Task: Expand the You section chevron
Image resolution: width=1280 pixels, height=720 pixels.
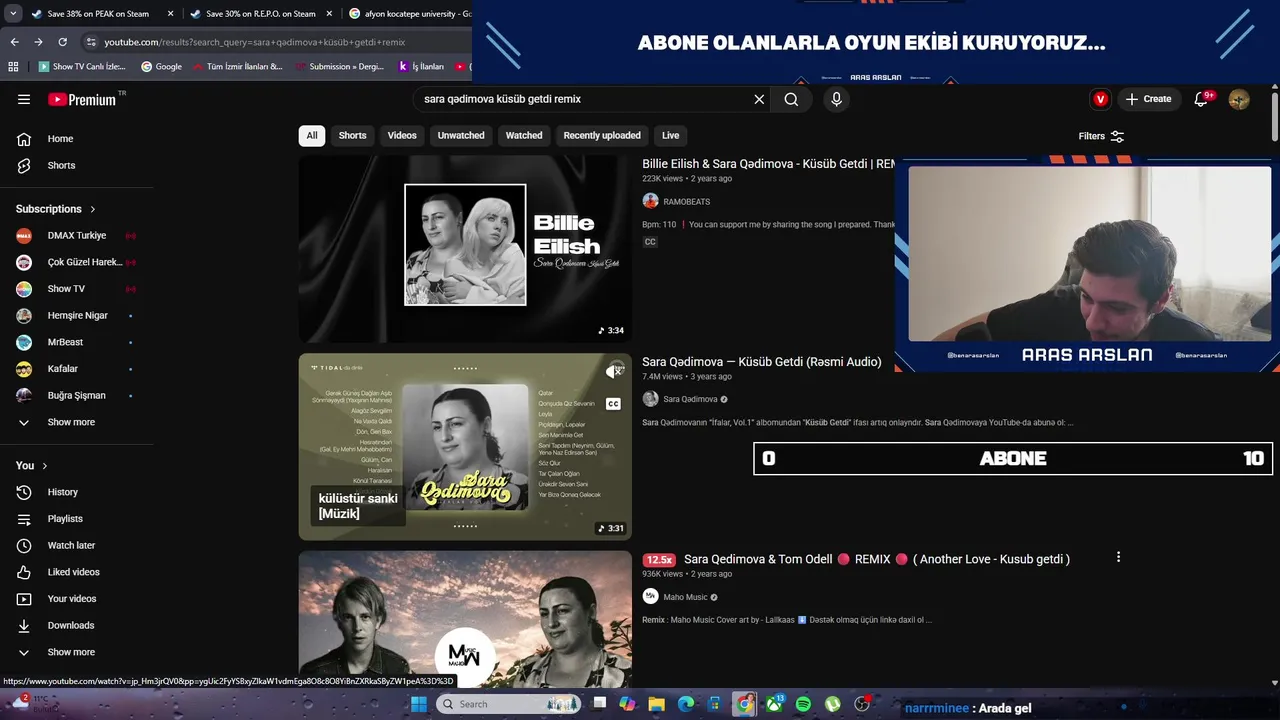Action: click(x=44, y=466)
